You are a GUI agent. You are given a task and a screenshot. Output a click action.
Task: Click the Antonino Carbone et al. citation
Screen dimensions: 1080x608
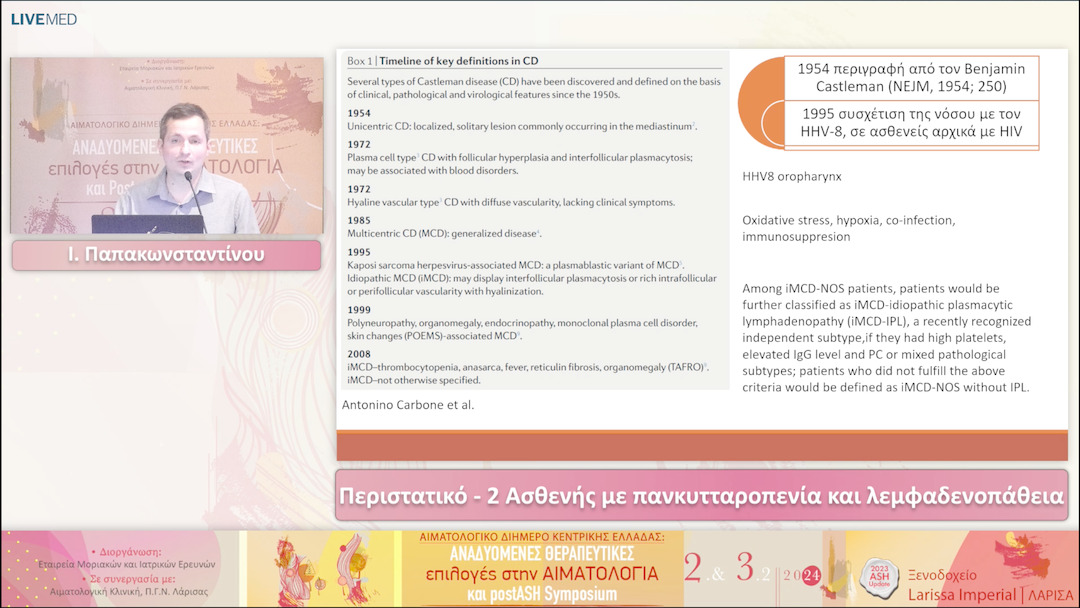click(408, 405)
